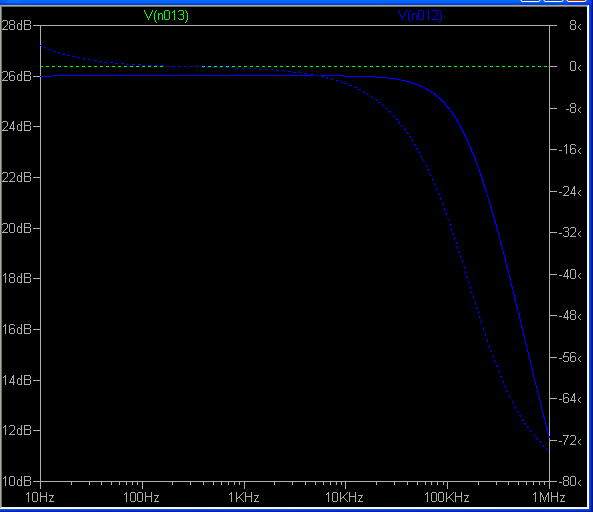This screenshot has width=593, height=512.
Task: Click the 18dB left axis label
Action: (16, 278)
